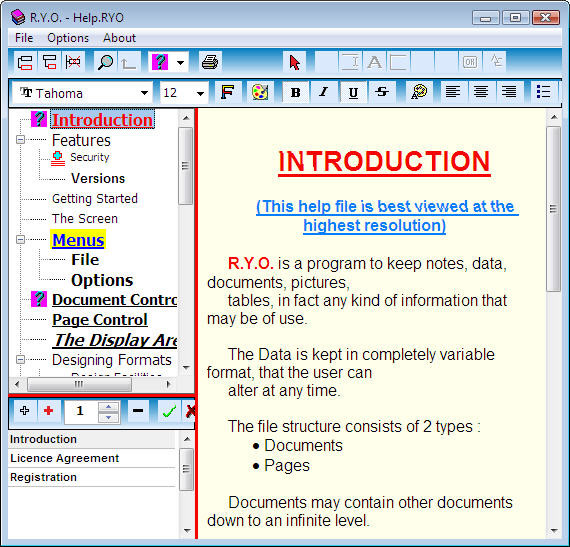Image resolution: width=570 pixels, height=547 pixels.
Task: Toggle strikethrough formatting
Action: tap(382, 92)
